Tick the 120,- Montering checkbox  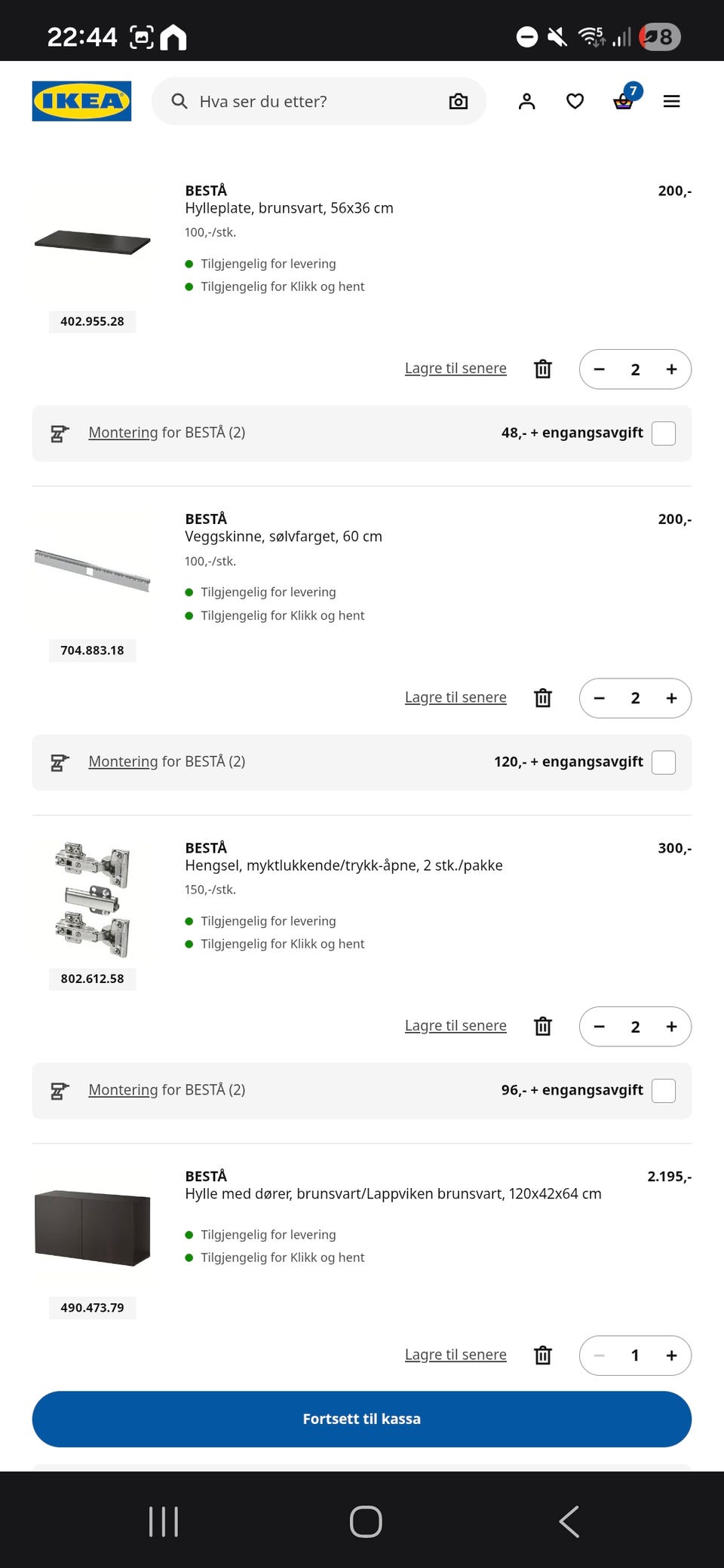click(664, 762)
